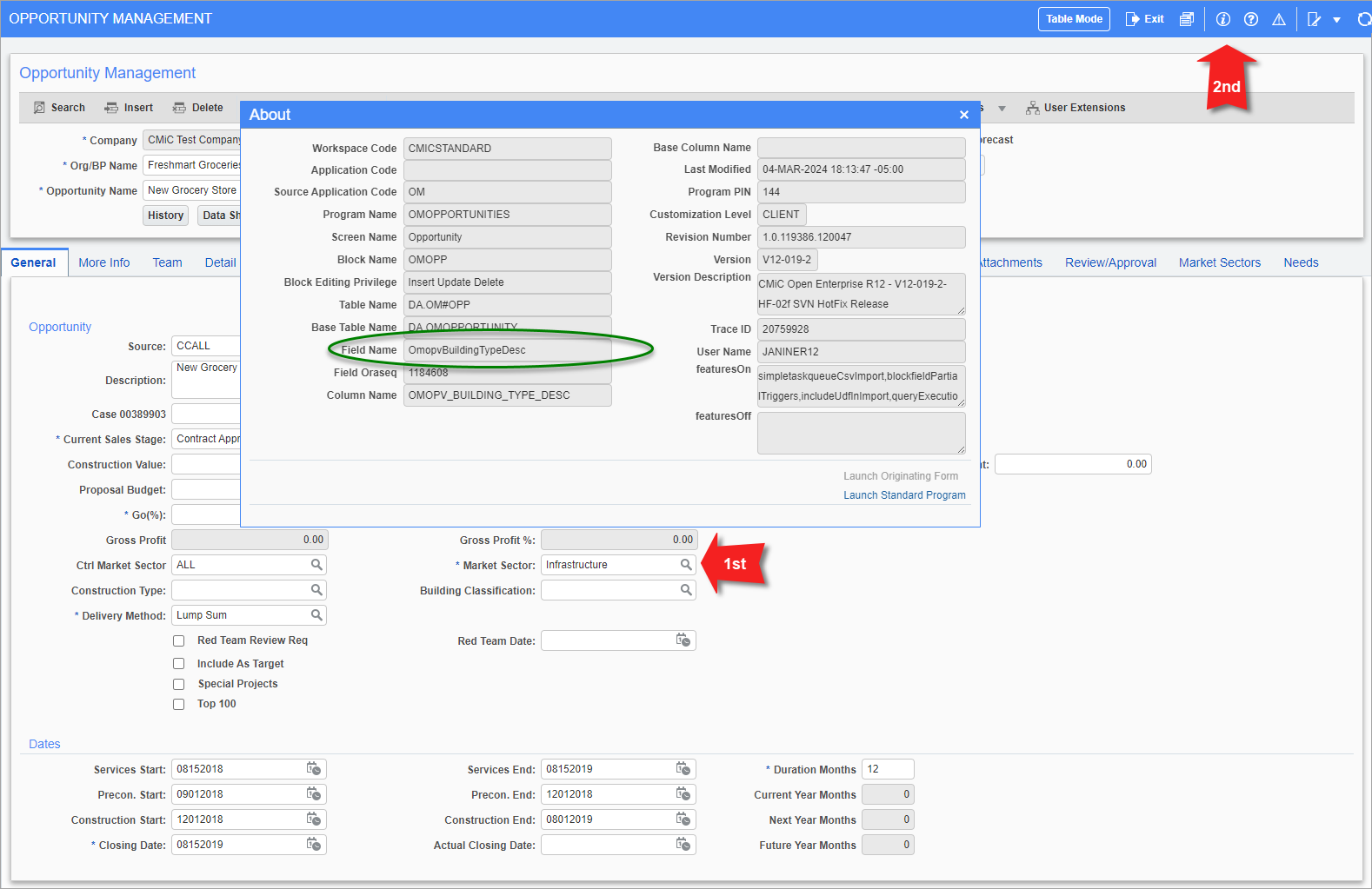The height and width of the screenshot is (889, 1372).
Task: Open the Detail tab
Action: click(x=221, y=262)
